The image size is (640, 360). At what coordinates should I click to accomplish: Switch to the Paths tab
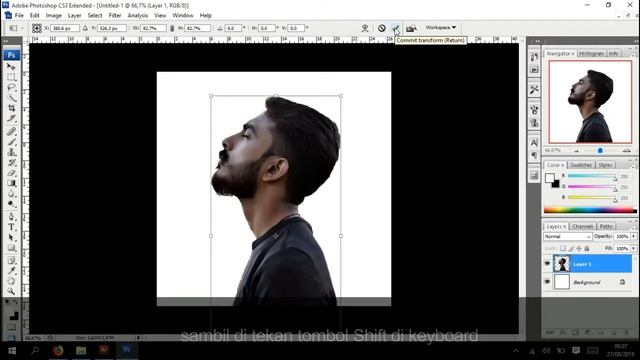[606, 226]
